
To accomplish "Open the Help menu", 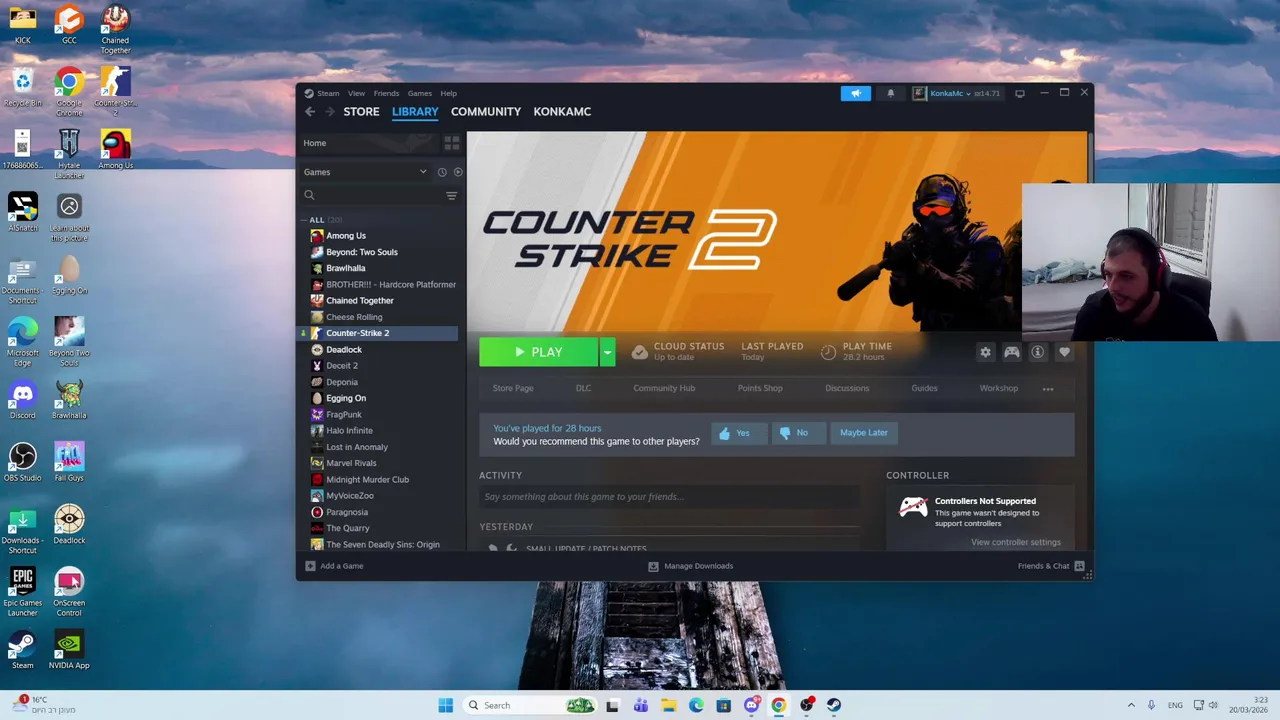I will tap(449, 93).
